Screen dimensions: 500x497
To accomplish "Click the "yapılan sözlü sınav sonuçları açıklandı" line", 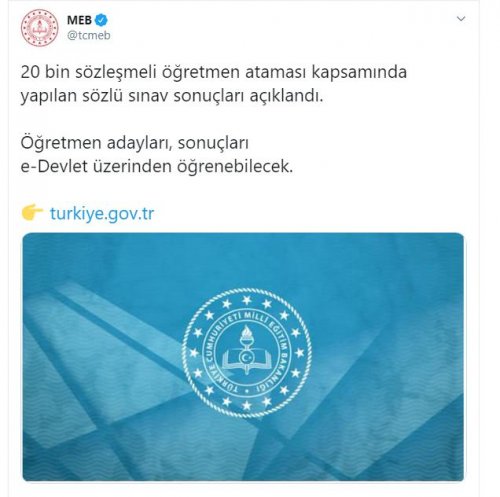I will [x=172, y=96].
